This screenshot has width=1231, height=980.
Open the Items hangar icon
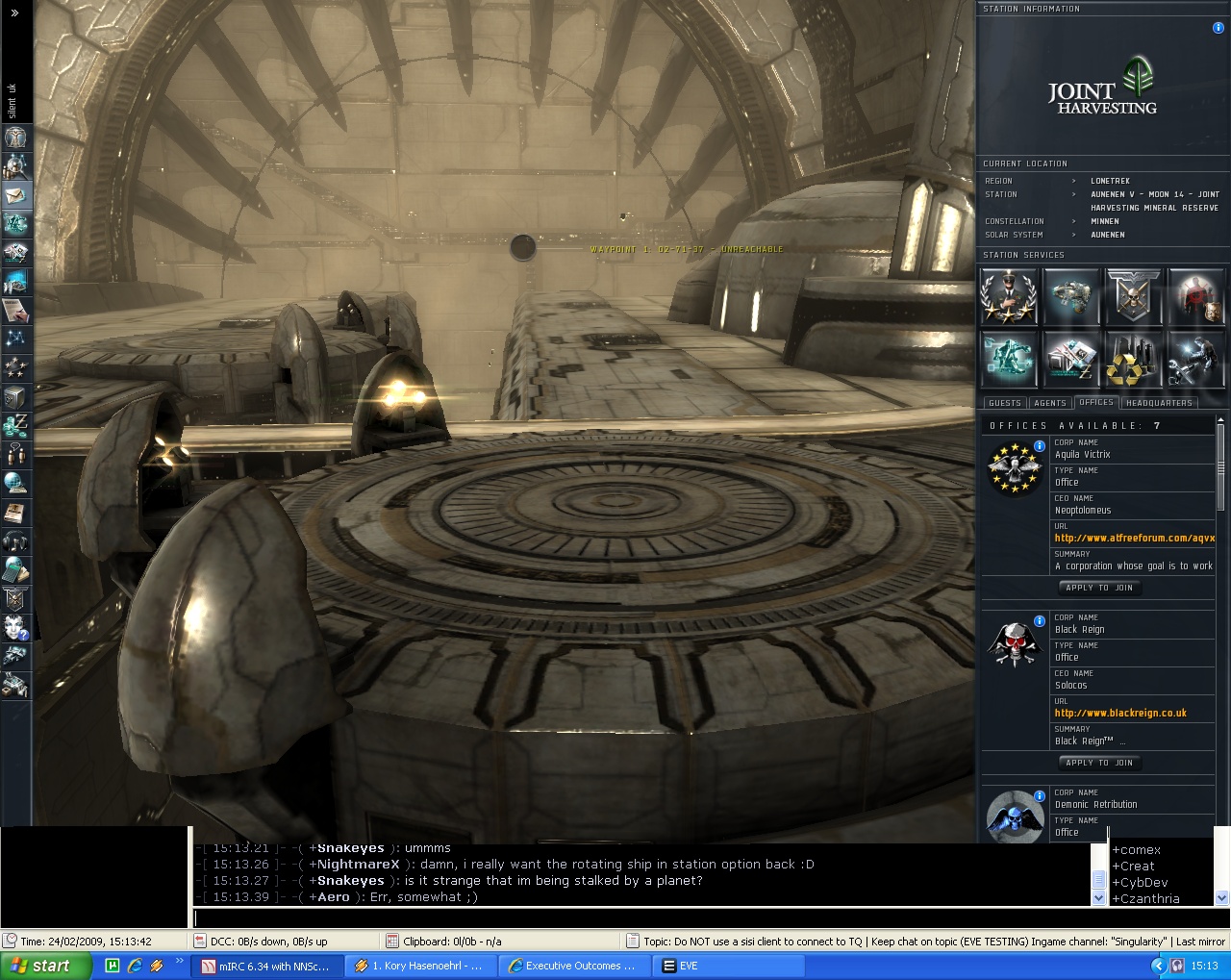coord(16,685)
